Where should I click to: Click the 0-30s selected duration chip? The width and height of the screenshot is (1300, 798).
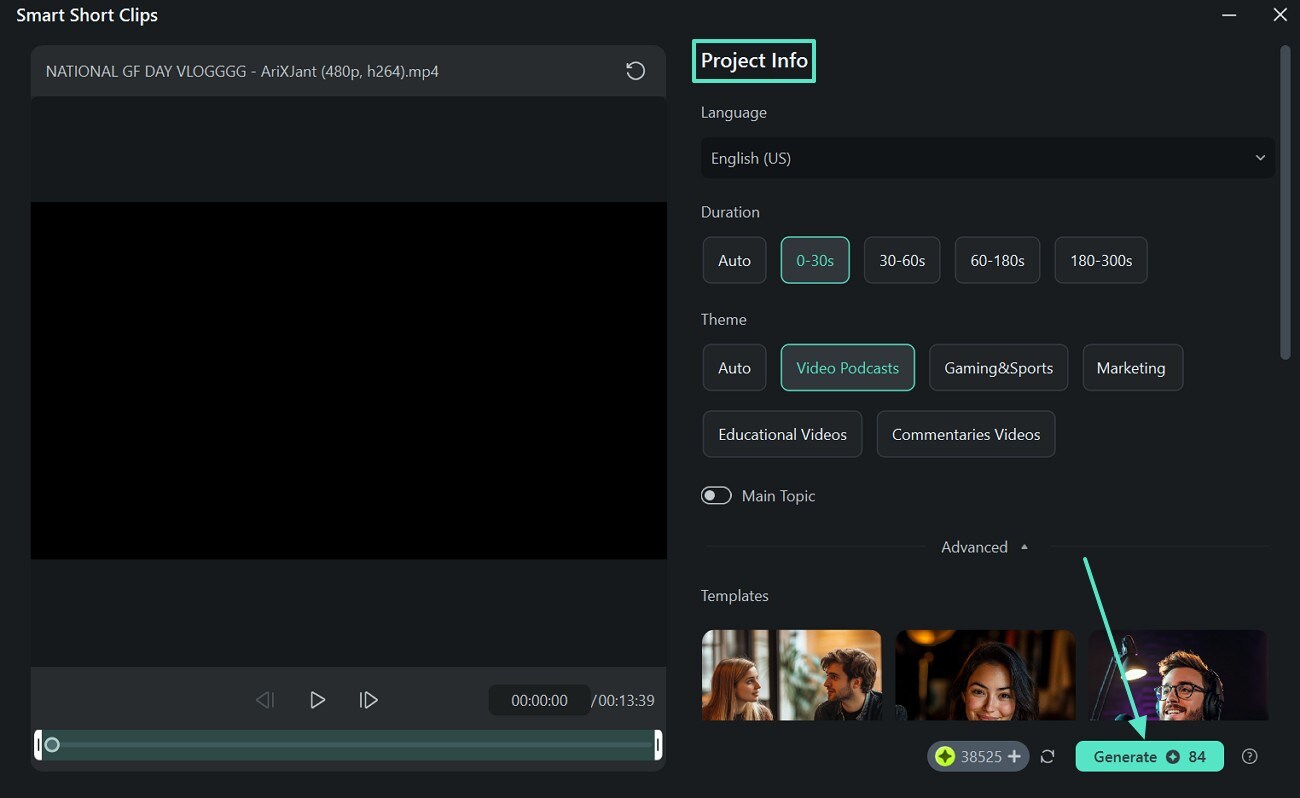(814, 260)
